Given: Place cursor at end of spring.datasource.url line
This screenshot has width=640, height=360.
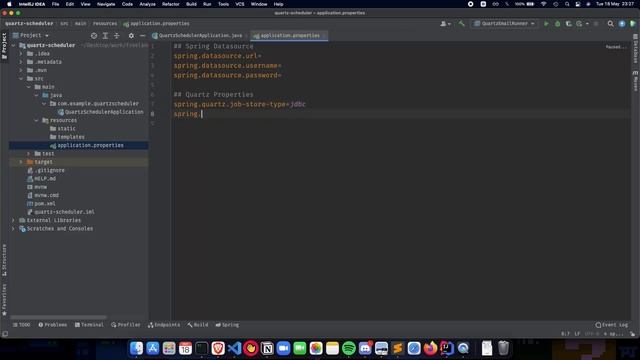Looking at the screenshot, I should [x=262, y=56].
